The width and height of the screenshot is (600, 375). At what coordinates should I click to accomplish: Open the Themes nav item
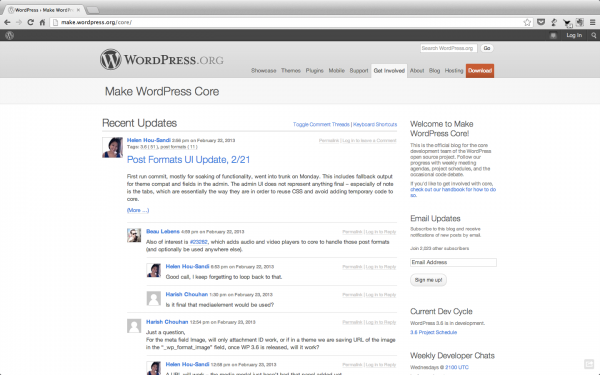291,70
